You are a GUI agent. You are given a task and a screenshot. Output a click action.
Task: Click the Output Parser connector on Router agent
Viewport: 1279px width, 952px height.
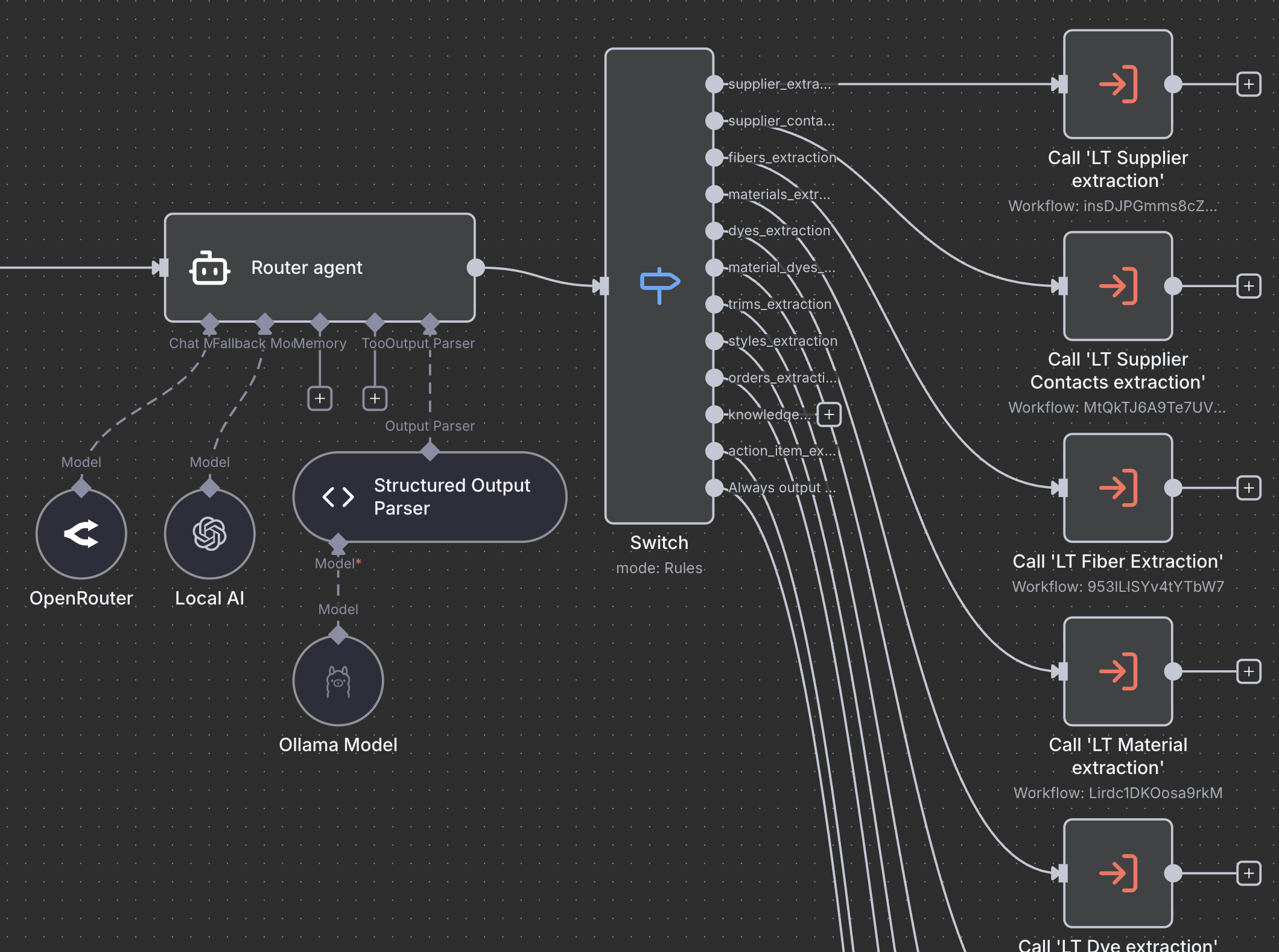coord(430,323)
